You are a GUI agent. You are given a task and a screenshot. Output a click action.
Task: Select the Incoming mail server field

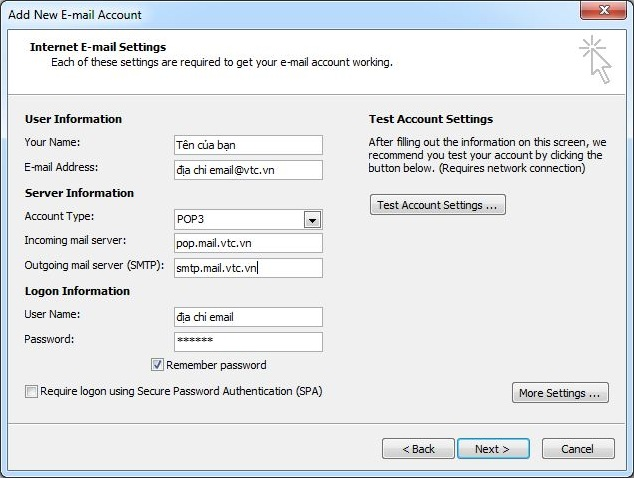pos(247,243)
